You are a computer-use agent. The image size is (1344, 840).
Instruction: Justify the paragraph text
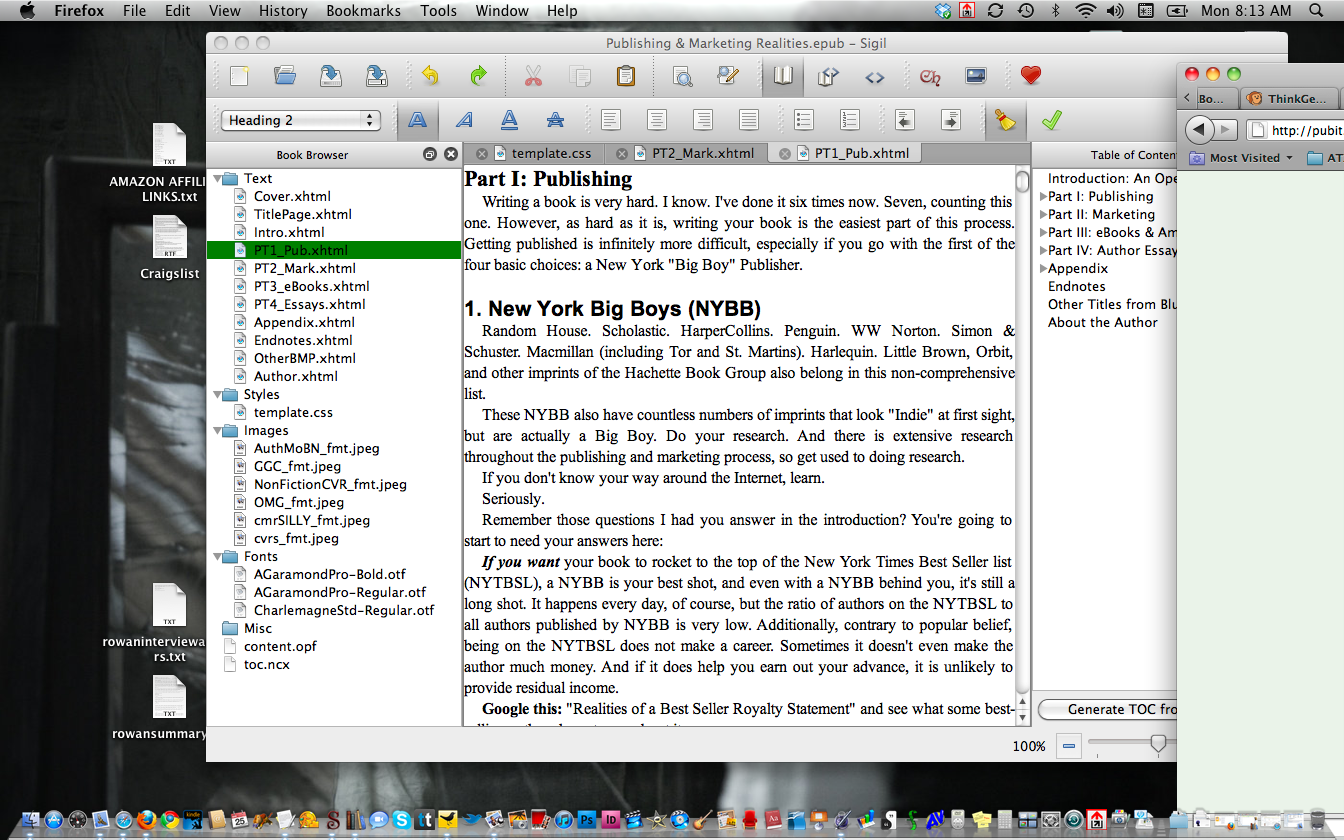pos(749,120)
